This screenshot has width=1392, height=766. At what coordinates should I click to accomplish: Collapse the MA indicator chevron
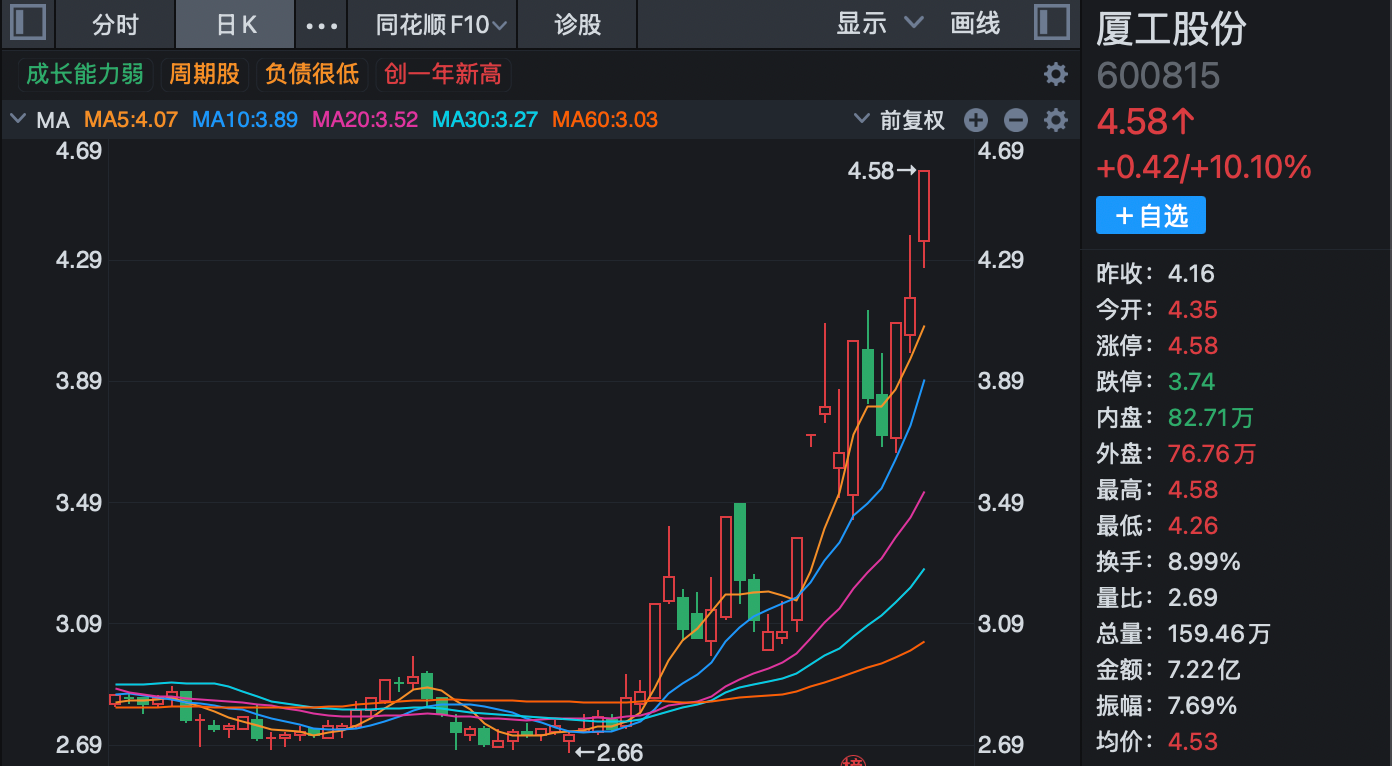pos(17,120)
